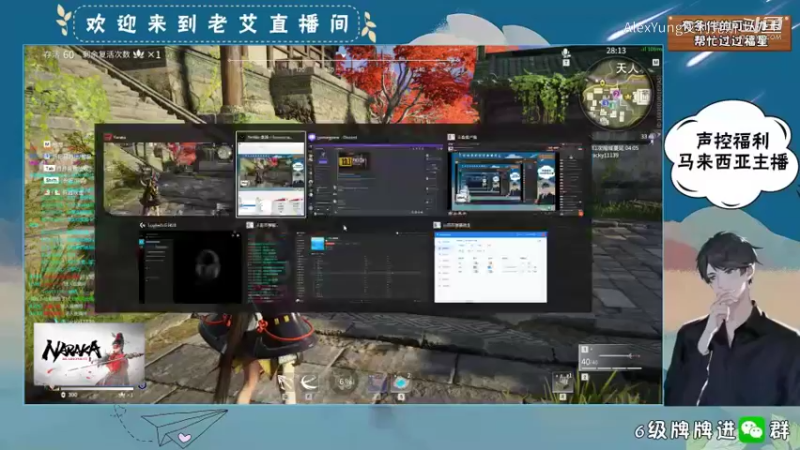This screenshot has height=450, width=800.
Task: Click the chat window title icon
Action: (250, 225)
